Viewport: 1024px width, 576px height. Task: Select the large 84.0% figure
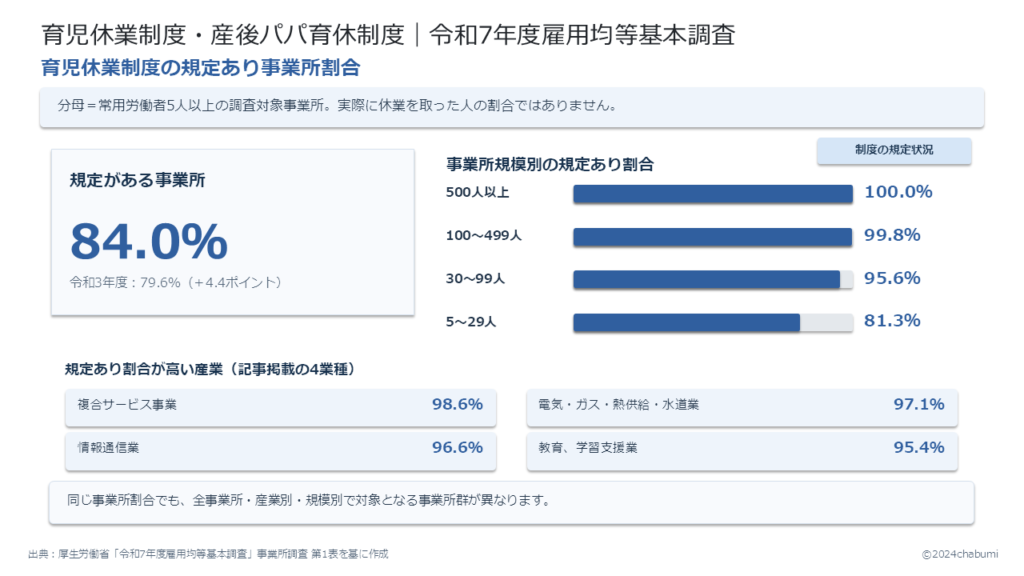click(149, 241)
